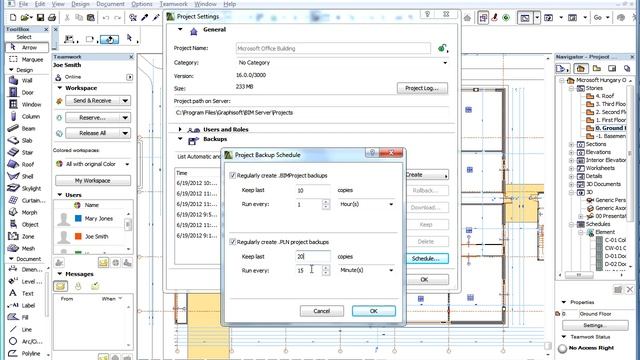The image size is (640, 360).
Task: Open the Design menu
Action: coord(80,4)
